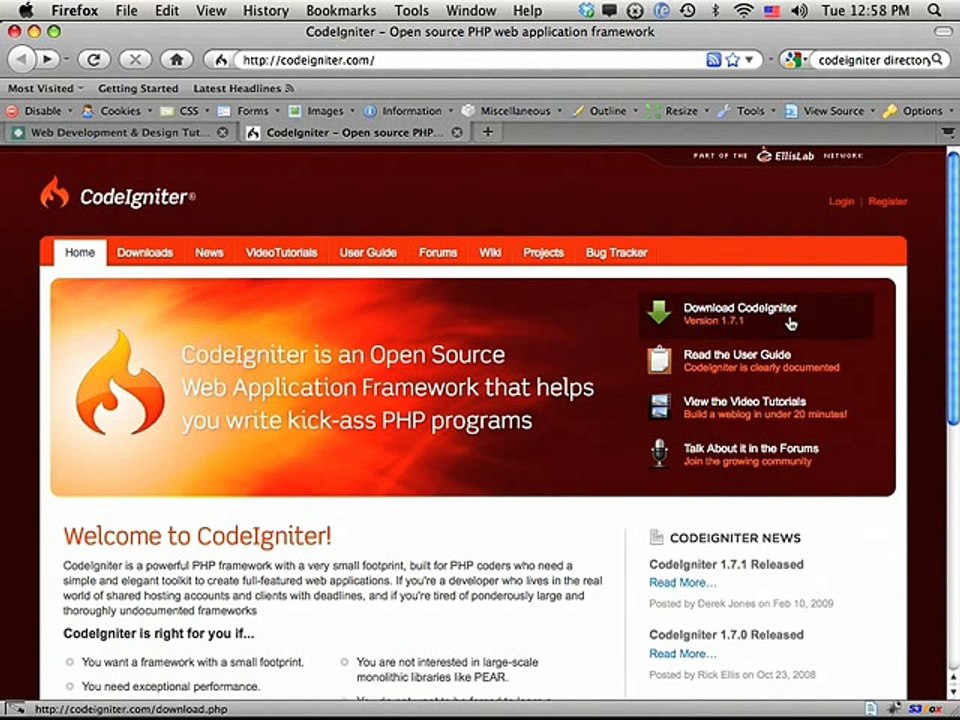Open the File menu
Screen dimensions: 960x720
(x=127, y=10)
